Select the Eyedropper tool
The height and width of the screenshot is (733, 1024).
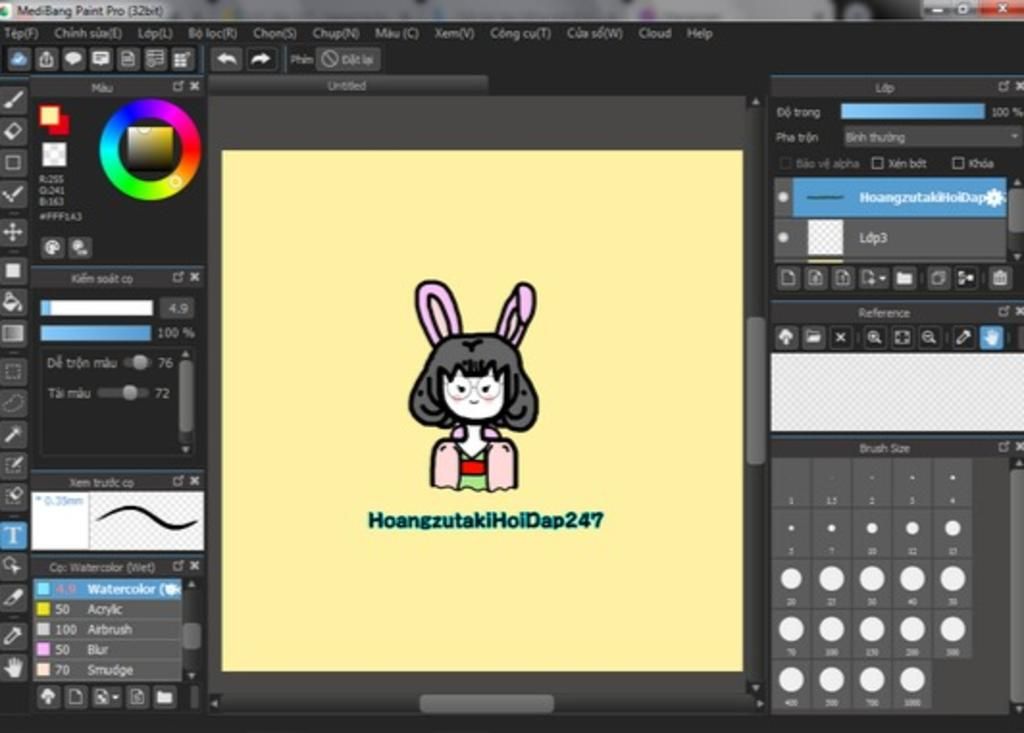click(13, 635)
